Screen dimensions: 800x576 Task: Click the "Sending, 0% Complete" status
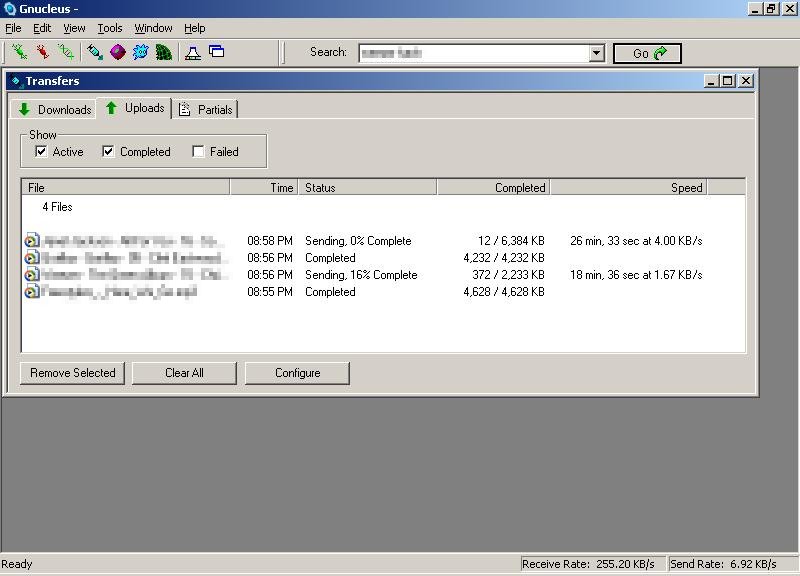point(358,241)
